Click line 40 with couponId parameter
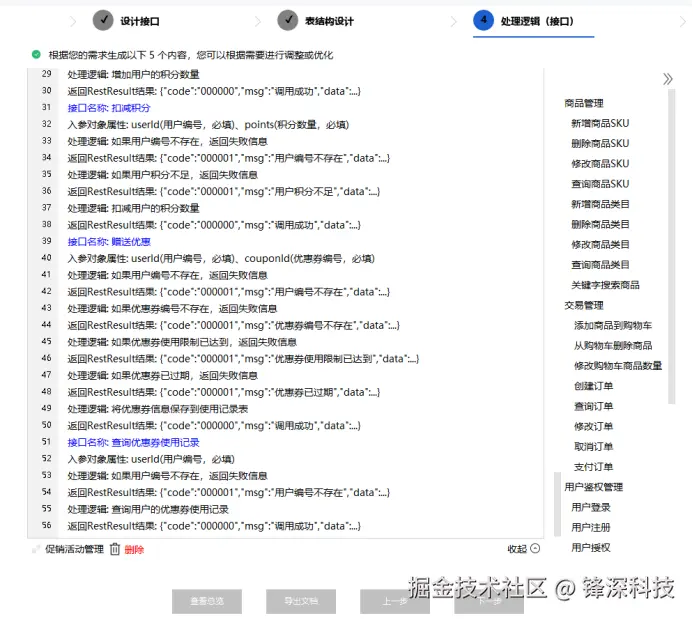This screenshot has width=693, height=619. coord(221,258)
